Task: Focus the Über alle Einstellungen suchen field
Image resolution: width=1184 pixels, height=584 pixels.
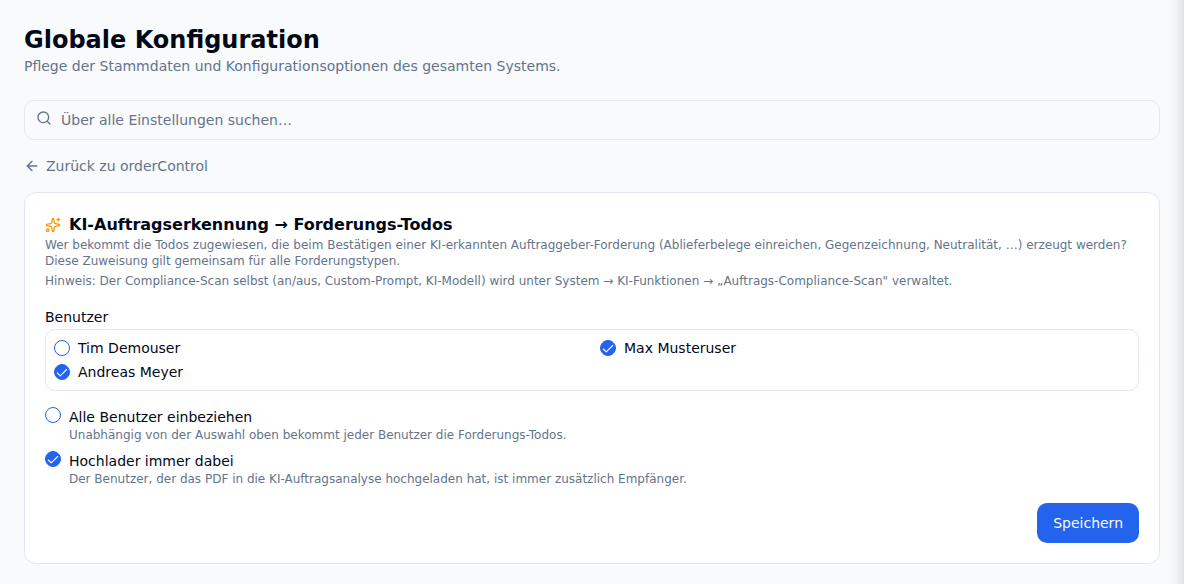Action: 591,120
